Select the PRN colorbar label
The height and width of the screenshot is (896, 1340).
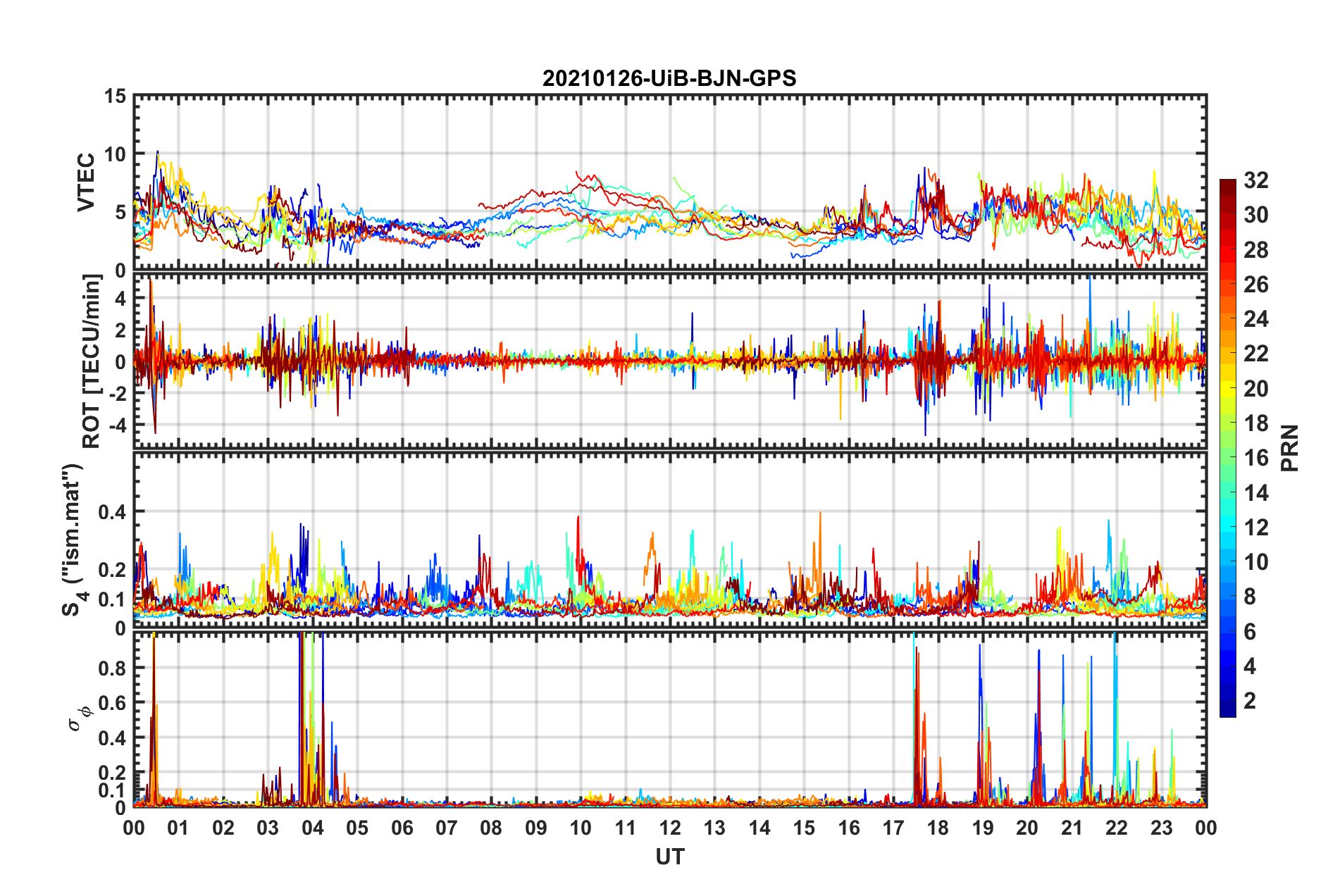click(1289, 448)
